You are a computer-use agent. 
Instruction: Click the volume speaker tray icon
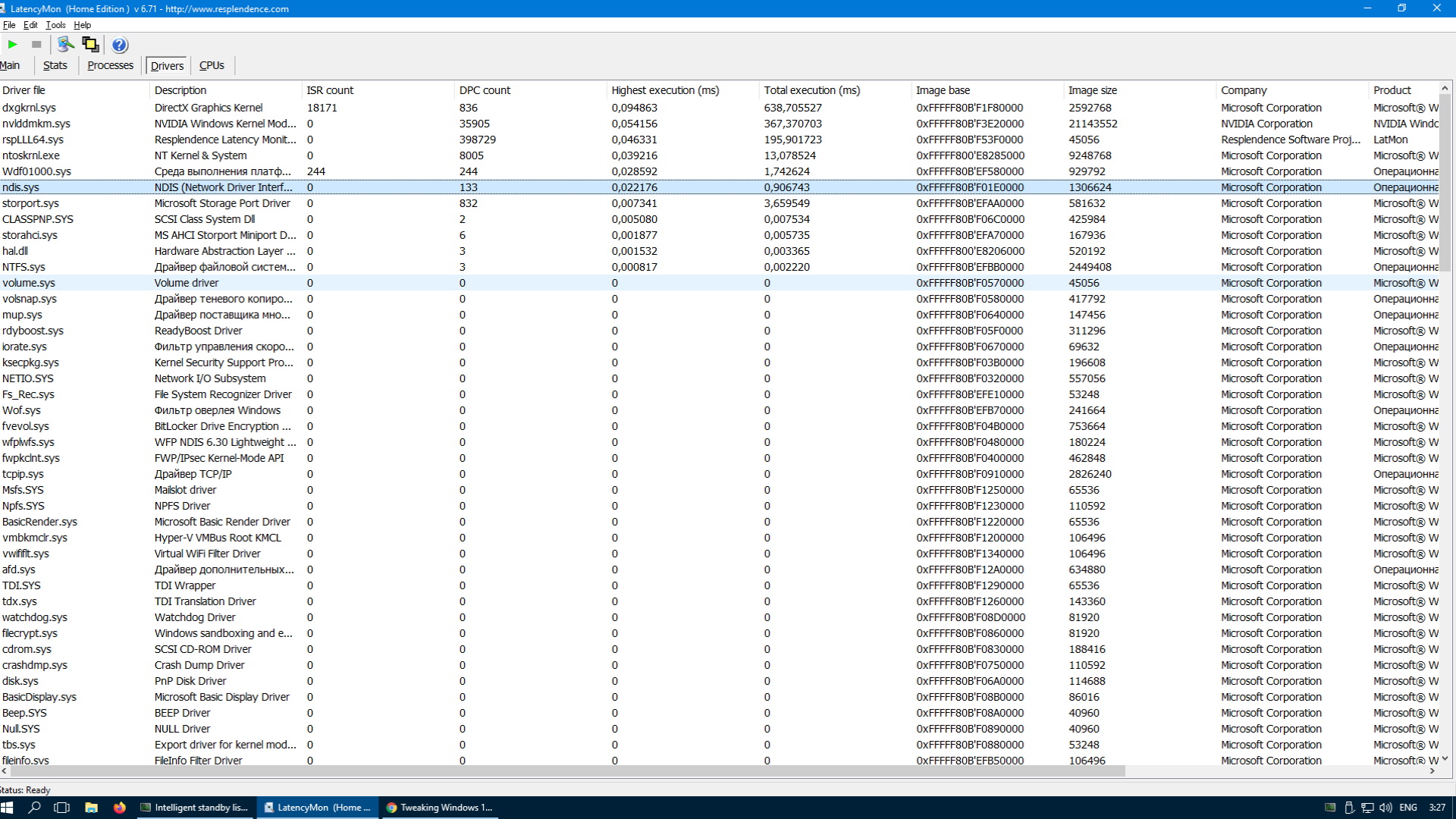[1385, 808]
